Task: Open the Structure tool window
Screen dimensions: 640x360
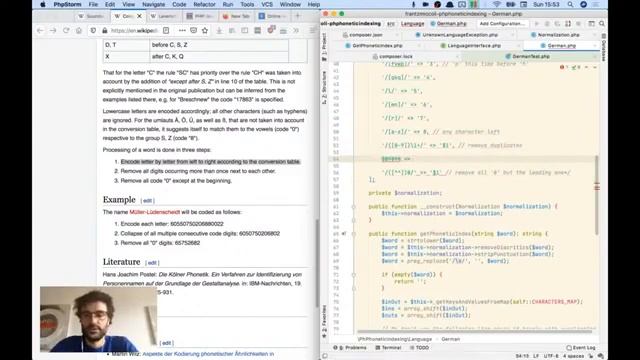Action: coord(324,87)
